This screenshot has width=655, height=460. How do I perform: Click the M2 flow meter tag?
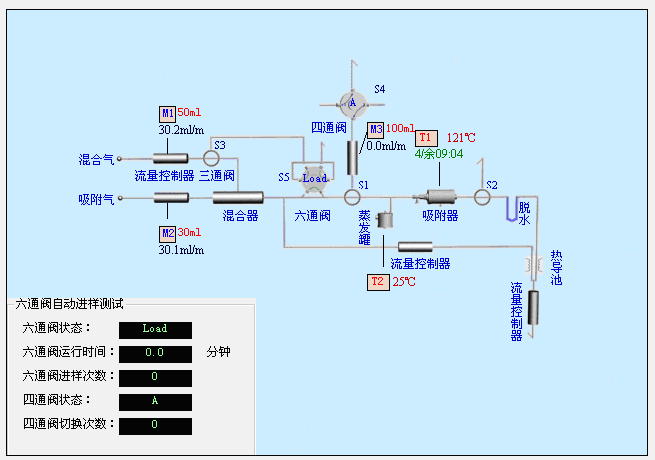tap(168, 234)
